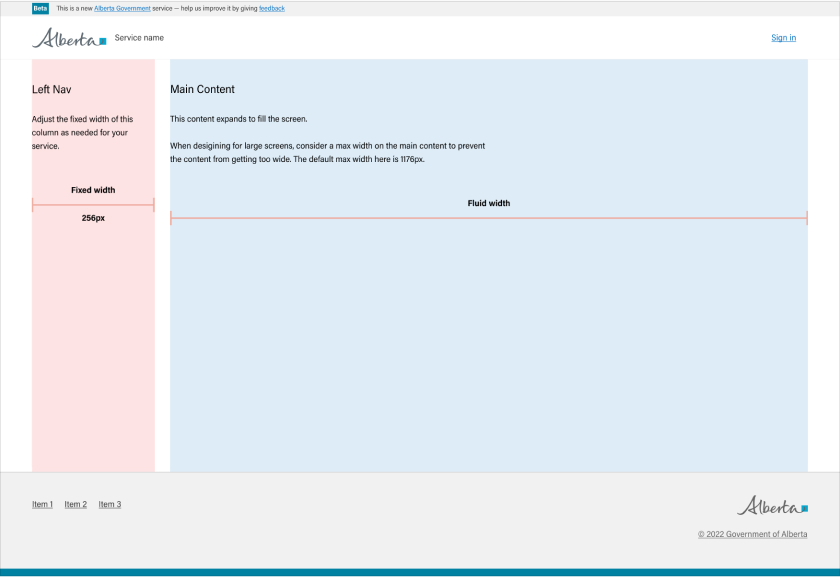Go to Item 3 in footer

110,505
